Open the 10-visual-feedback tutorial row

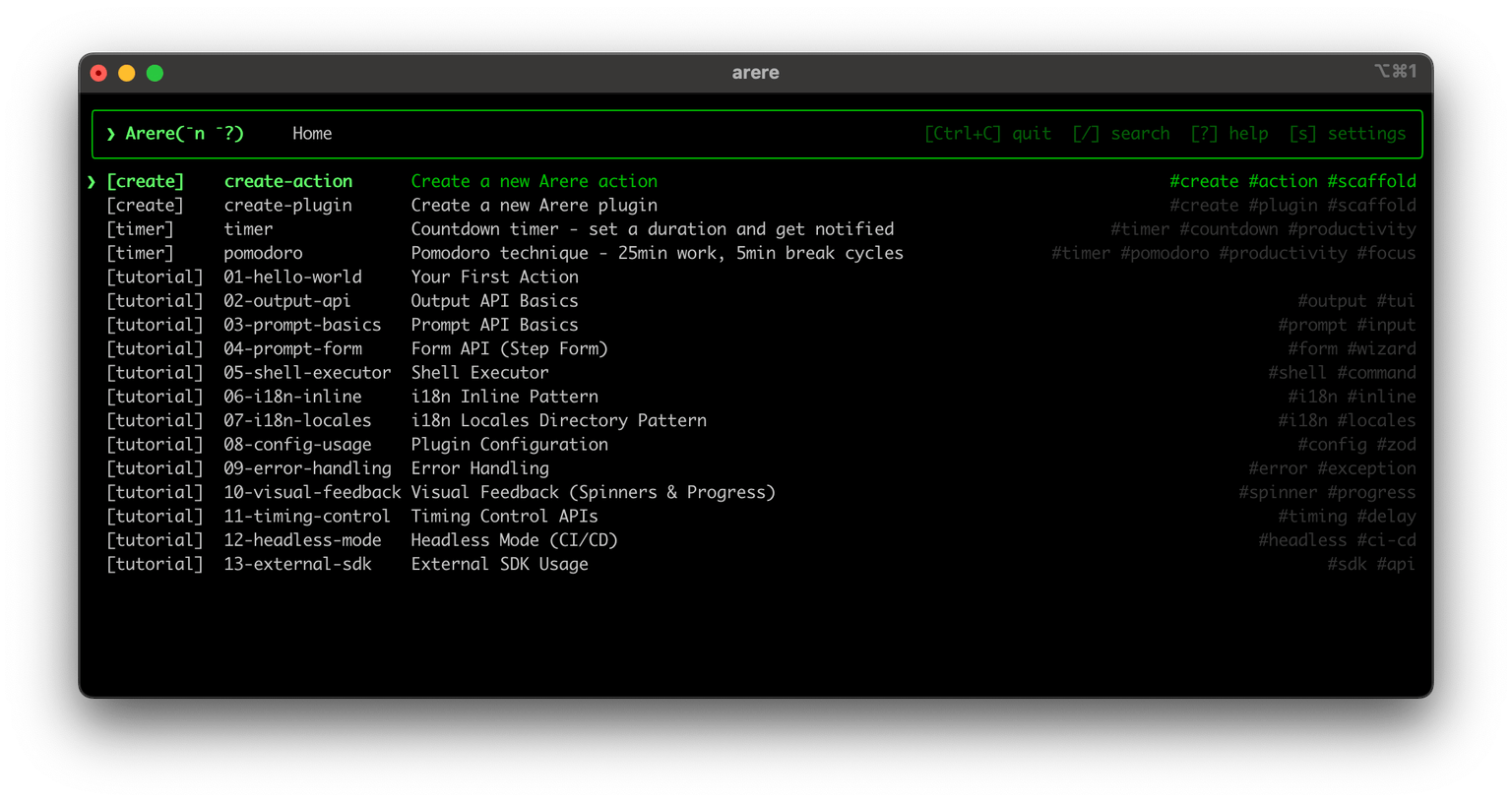(x=312, y=492)
